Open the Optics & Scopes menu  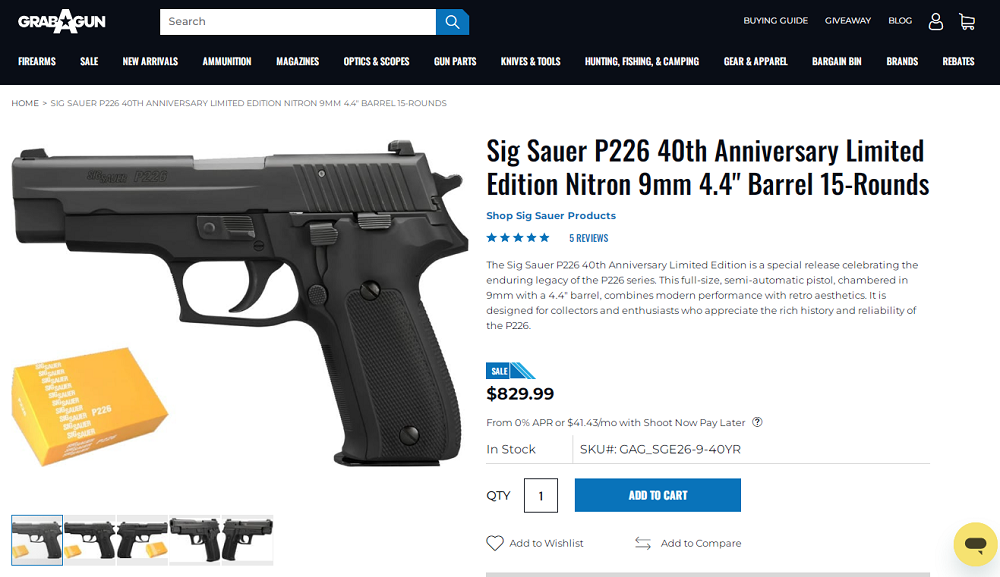(376, 61)
